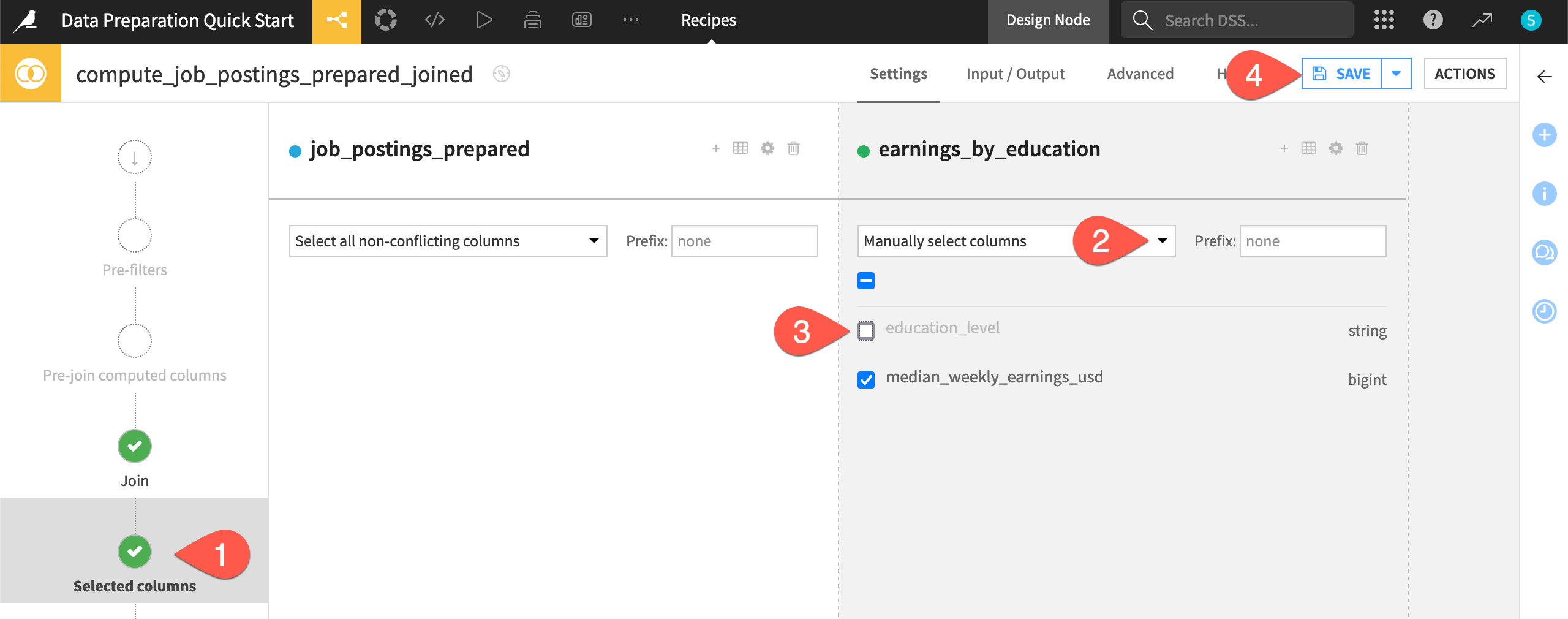This screenshot has width=1568, height=619.
Task: Open the More options ellipsis in navigation bar
Action: click(630, 19)
